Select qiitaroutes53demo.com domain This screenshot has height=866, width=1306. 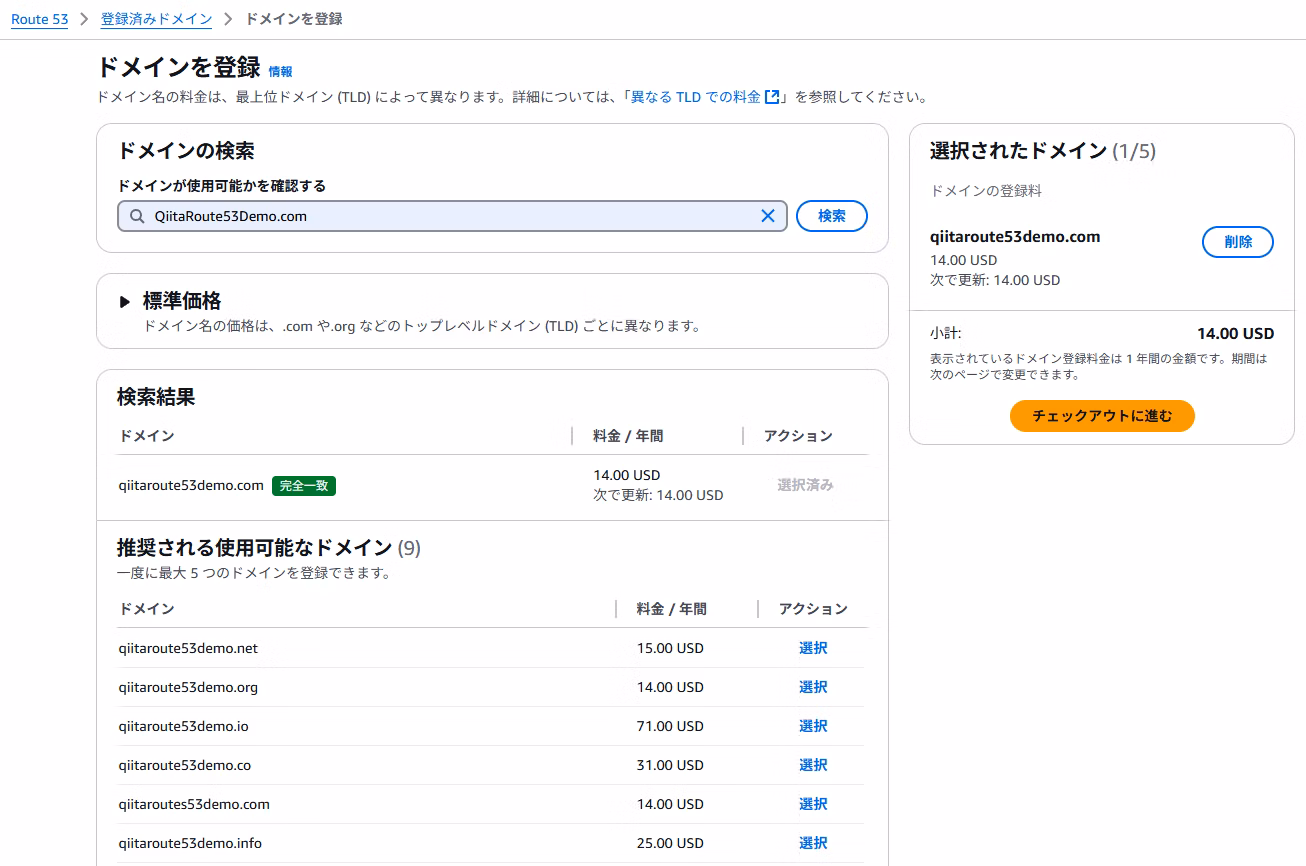(x=812, y=804)
